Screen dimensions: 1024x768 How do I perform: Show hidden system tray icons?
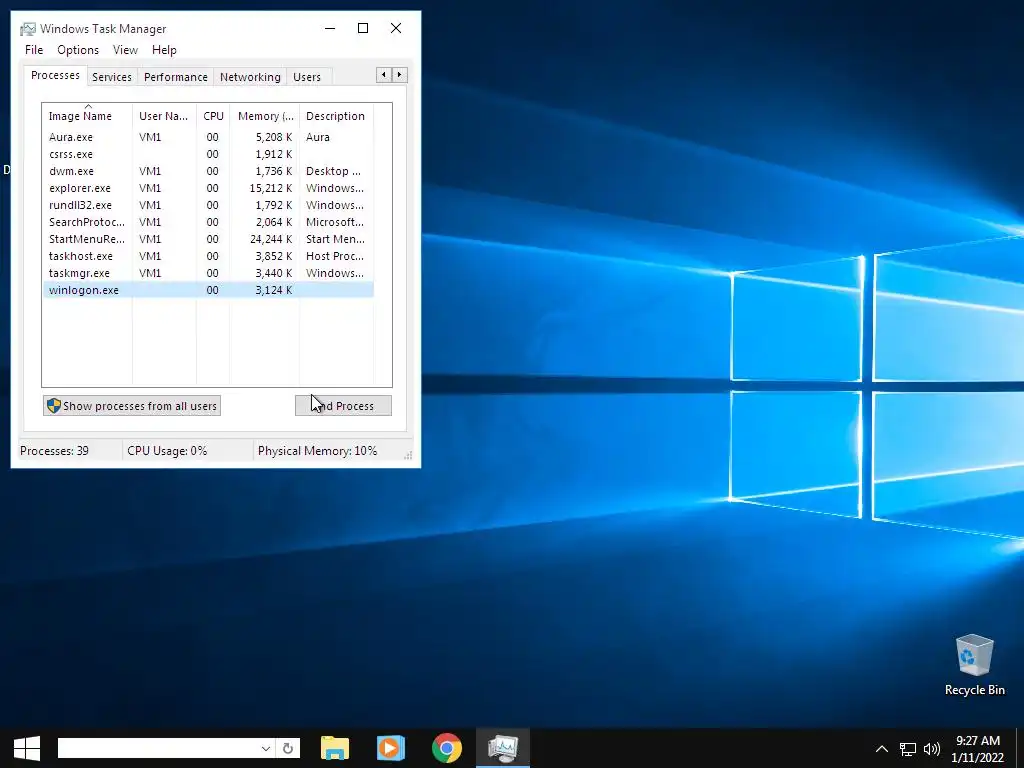point(882,749)
